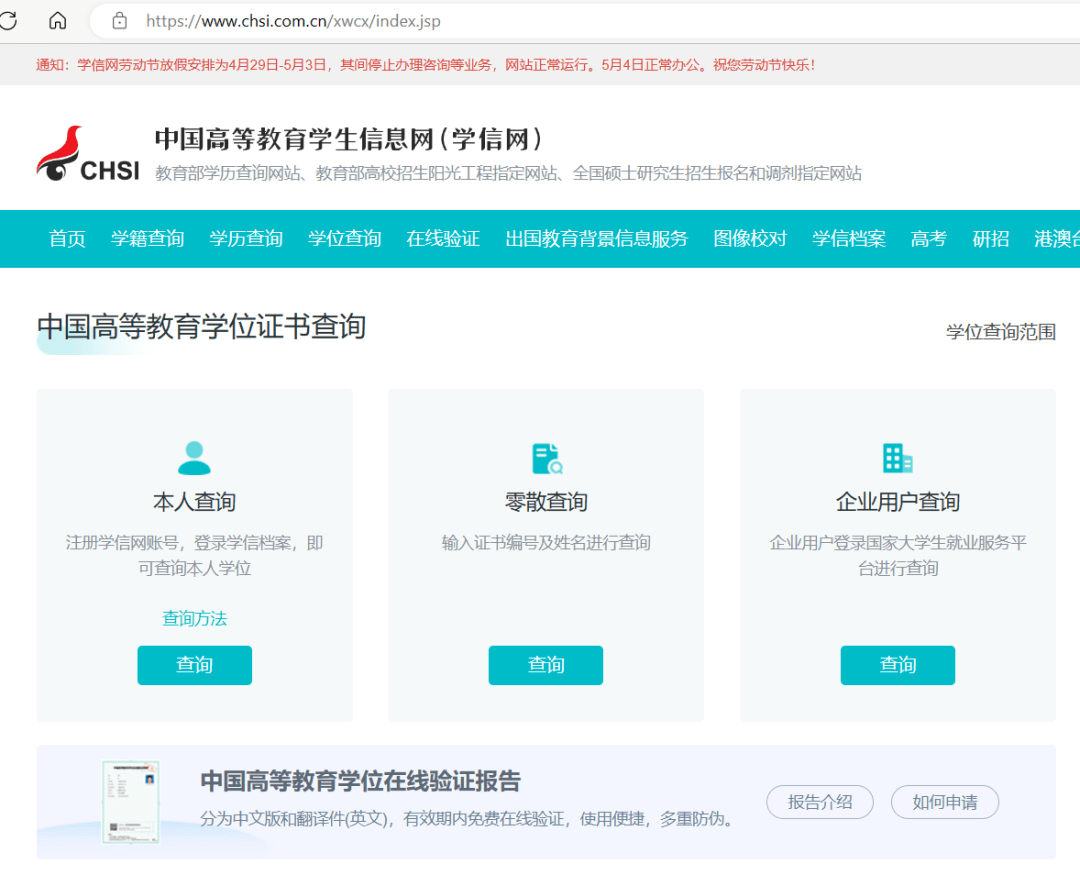The height and width of the screenshot is (886, 1080).
Task: Open the 首页 nav item
Action: tap(68, 238)
